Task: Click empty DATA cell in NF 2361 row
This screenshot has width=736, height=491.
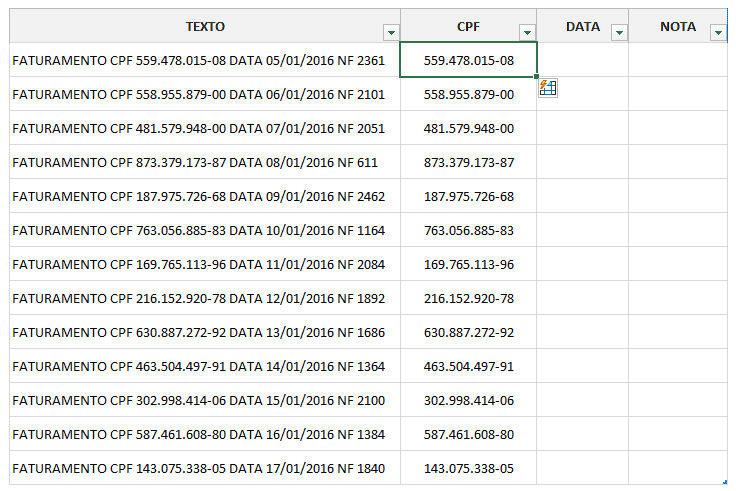Action: (583, 60)
